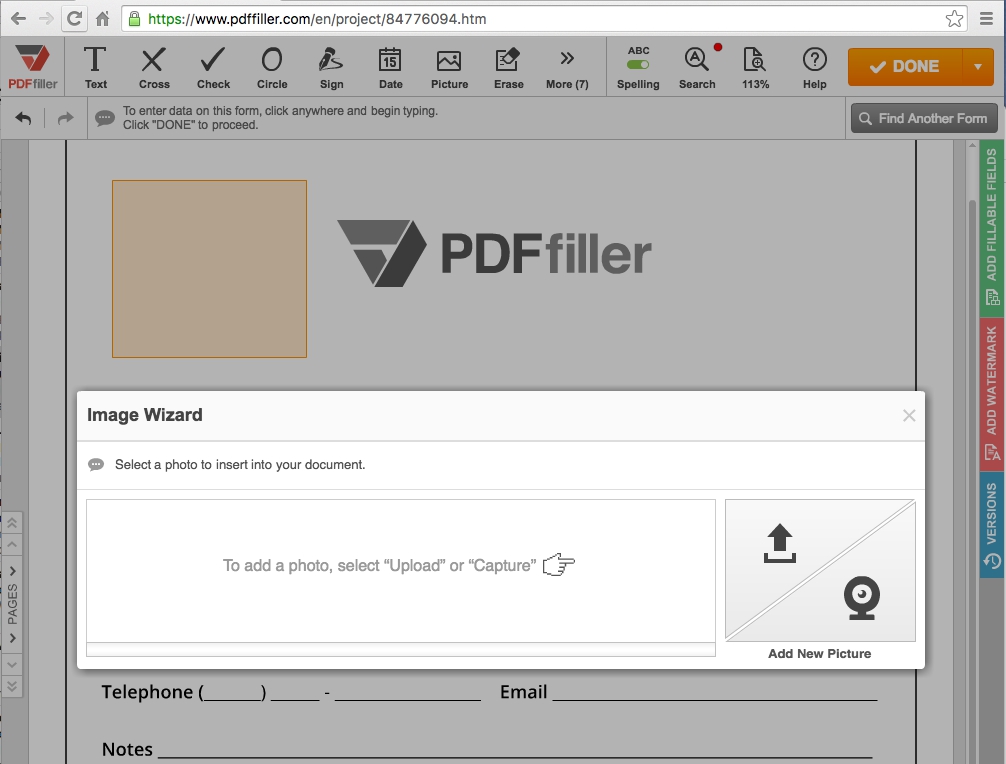Click the empty photo list area

(x=401, y=571)
